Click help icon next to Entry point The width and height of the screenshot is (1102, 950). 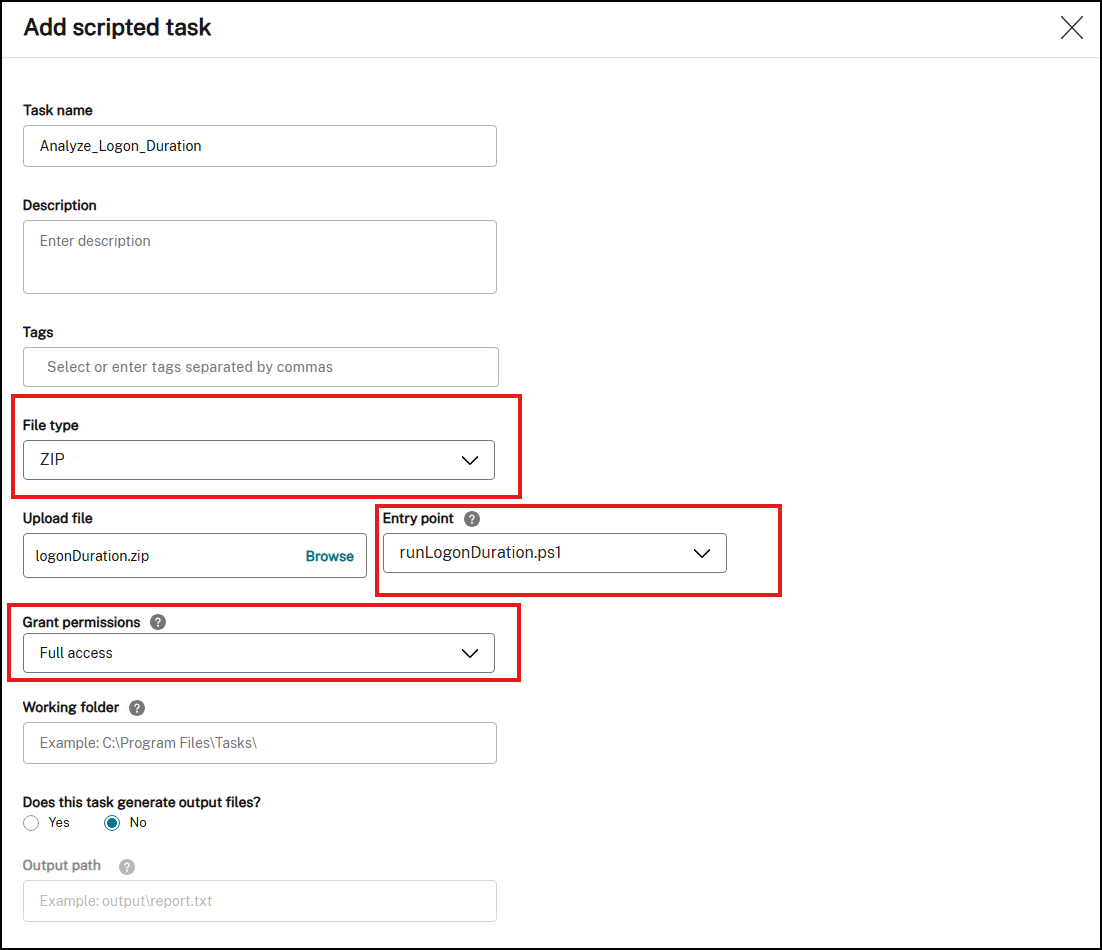pyautogui.click(x=472, y=519)
